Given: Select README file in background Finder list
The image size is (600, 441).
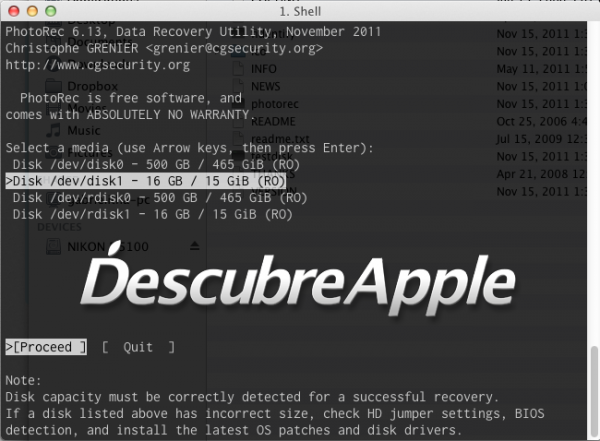Looking at the screenshot, I should pos(273,122).
